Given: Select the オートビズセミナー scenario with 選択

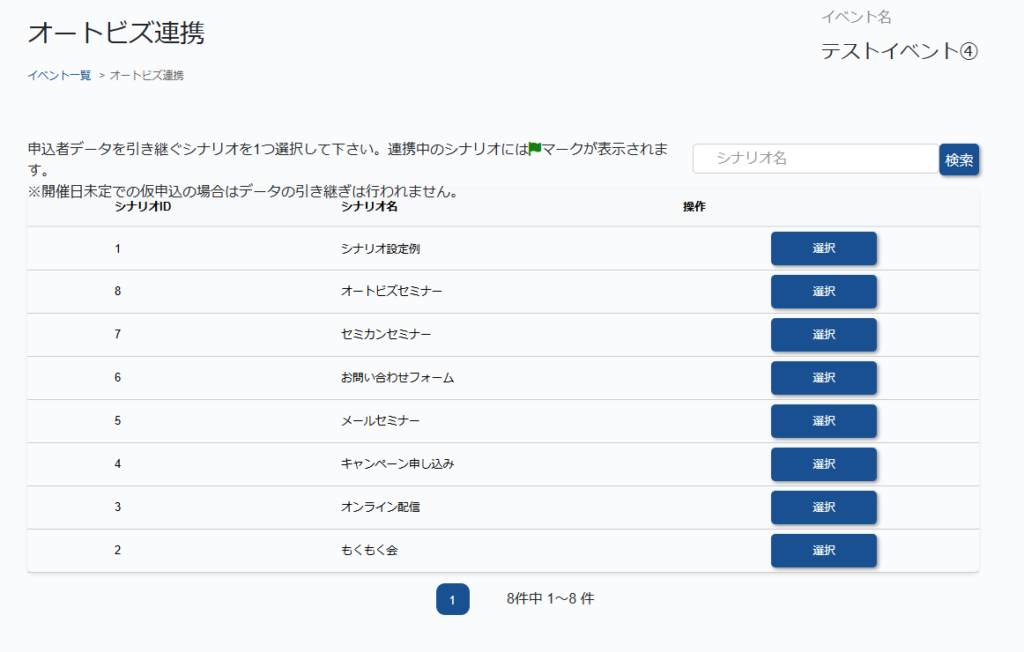Looking at the screenshot, I should (824, 291).
